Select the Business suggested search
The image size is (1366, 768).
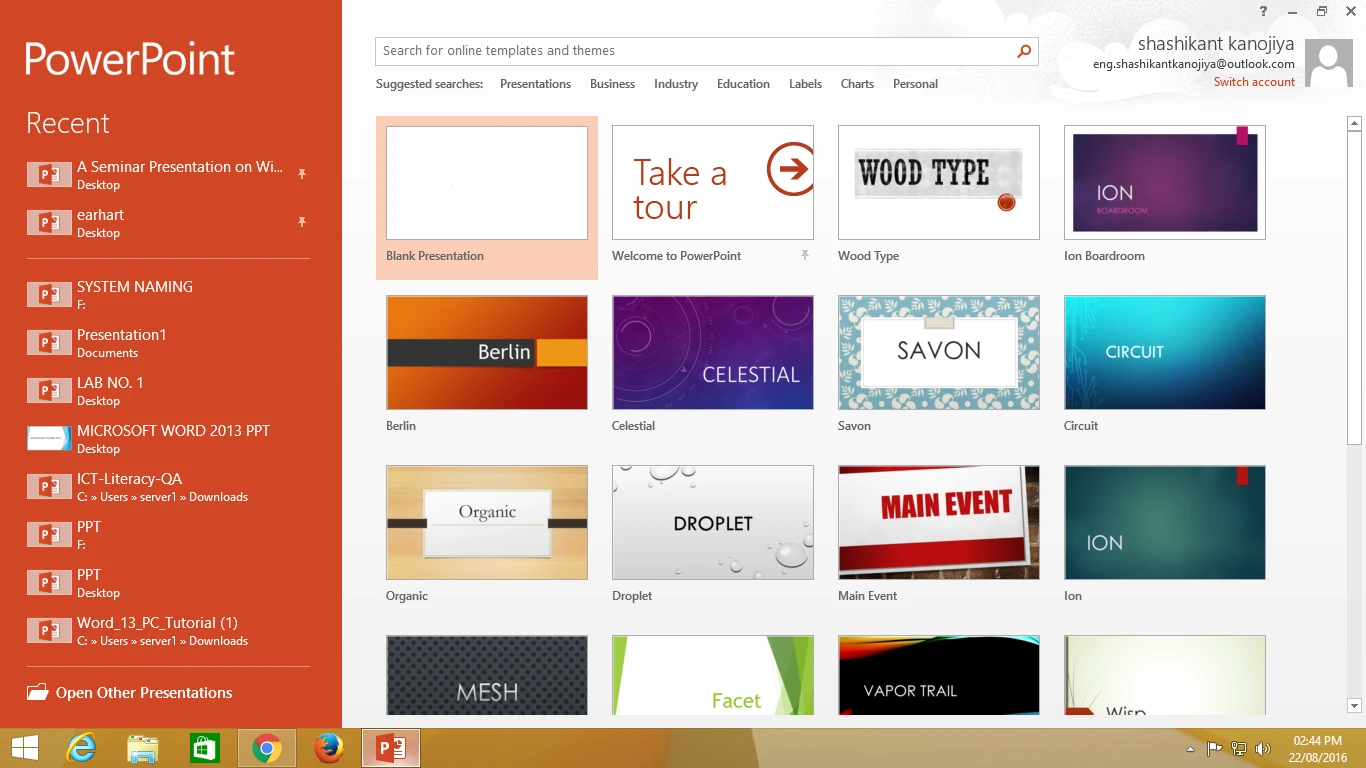[612, 84]
